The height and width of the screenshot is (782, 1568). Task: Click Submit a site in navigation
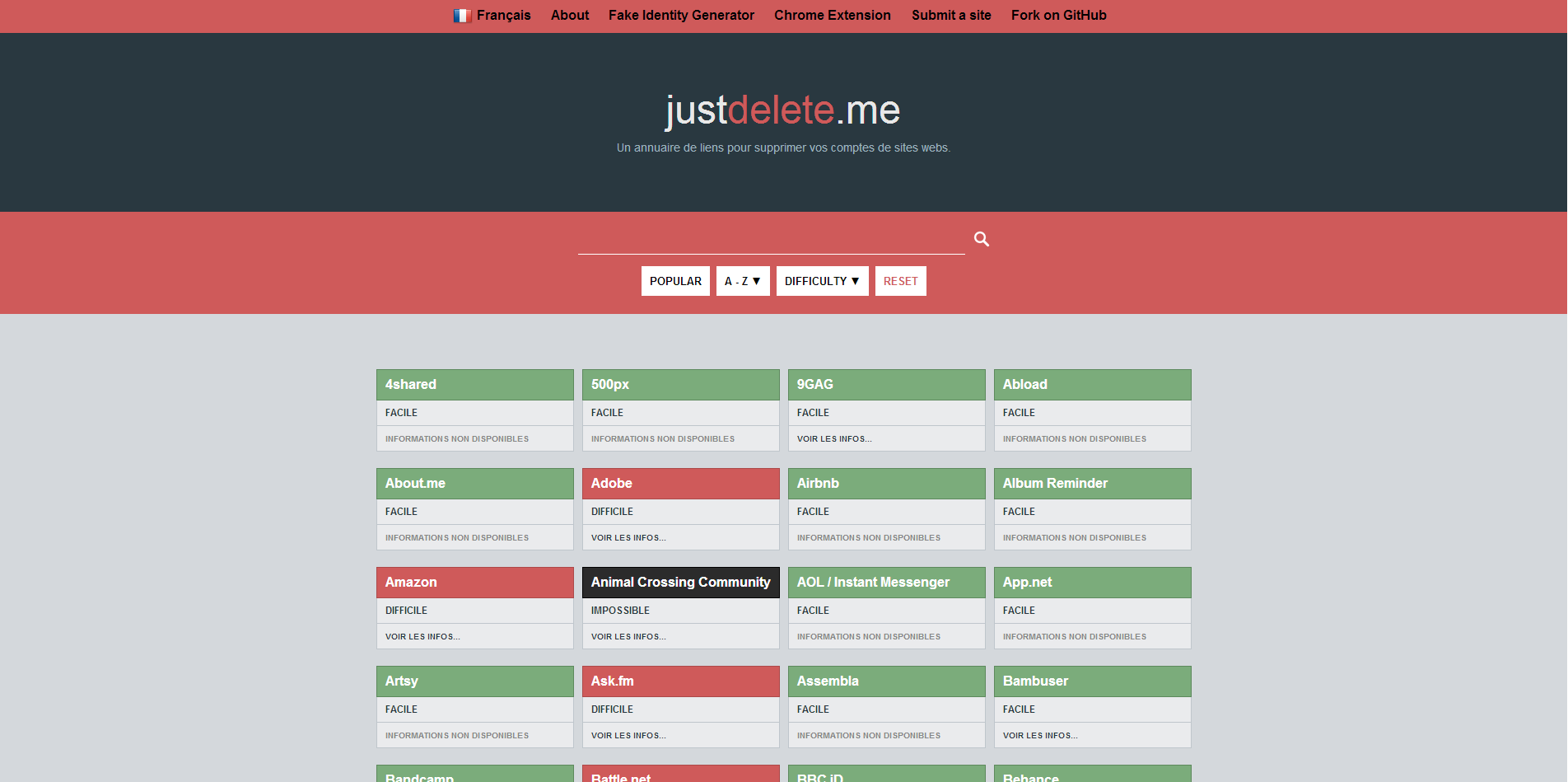pyautogui.click(x=951, y=15)
